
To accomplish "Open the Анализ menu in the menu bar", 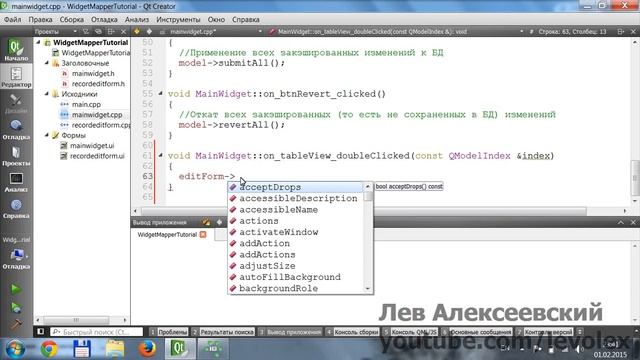I will point(137,19).
